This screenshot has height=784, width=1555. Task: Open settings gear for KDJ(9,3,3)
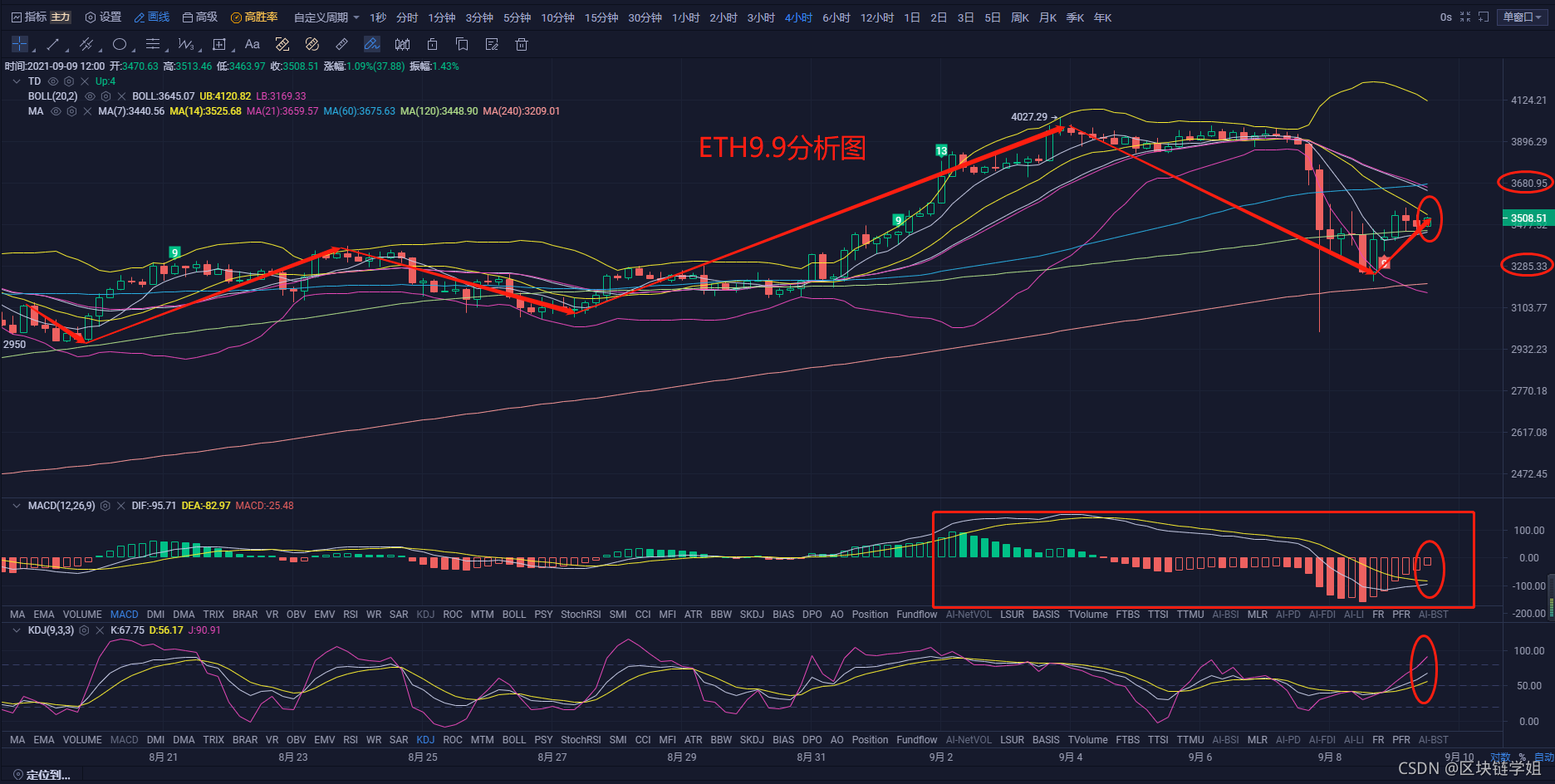click(x=84, y=630)
